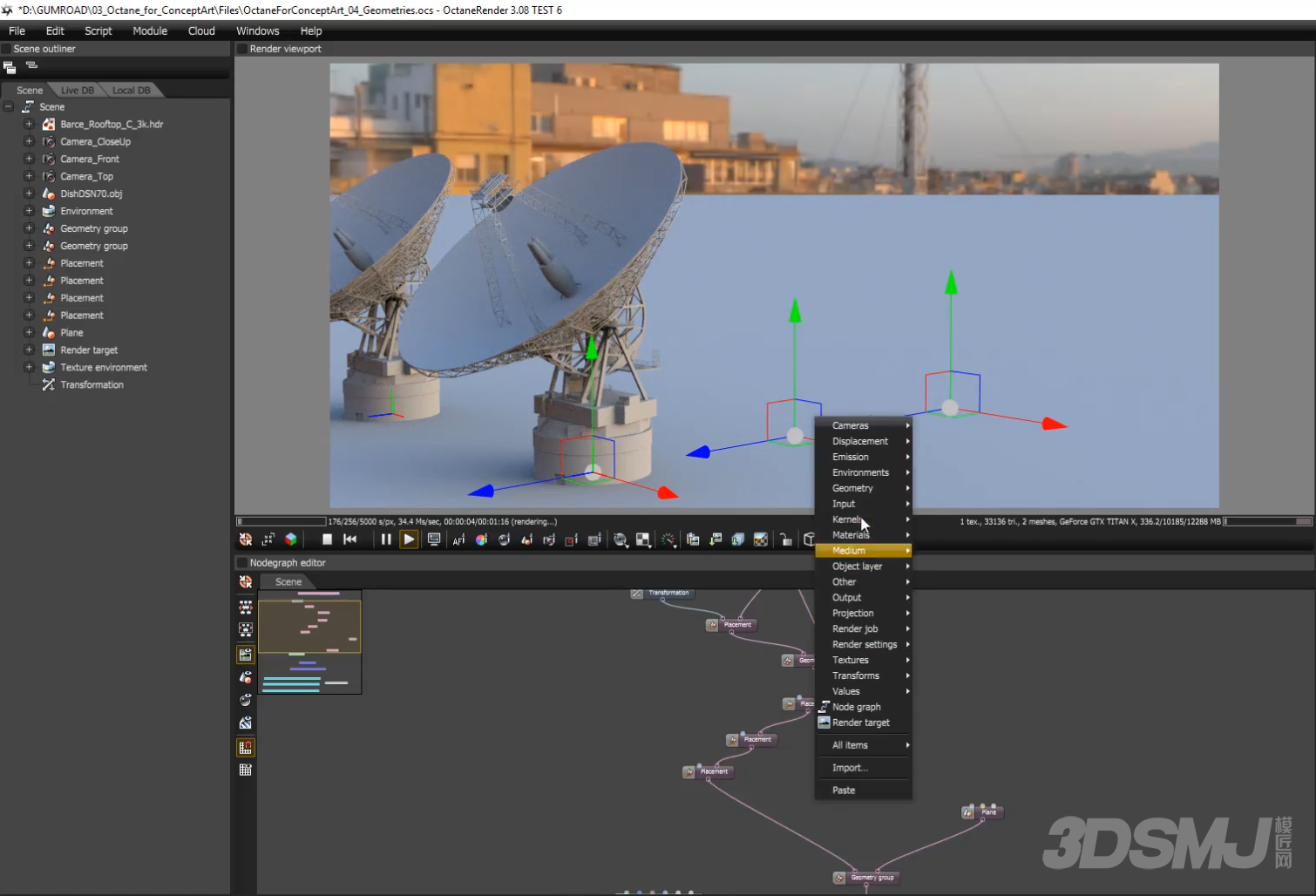
Task: Open the clay mode dropdown icon
Action: click(621, 540)
